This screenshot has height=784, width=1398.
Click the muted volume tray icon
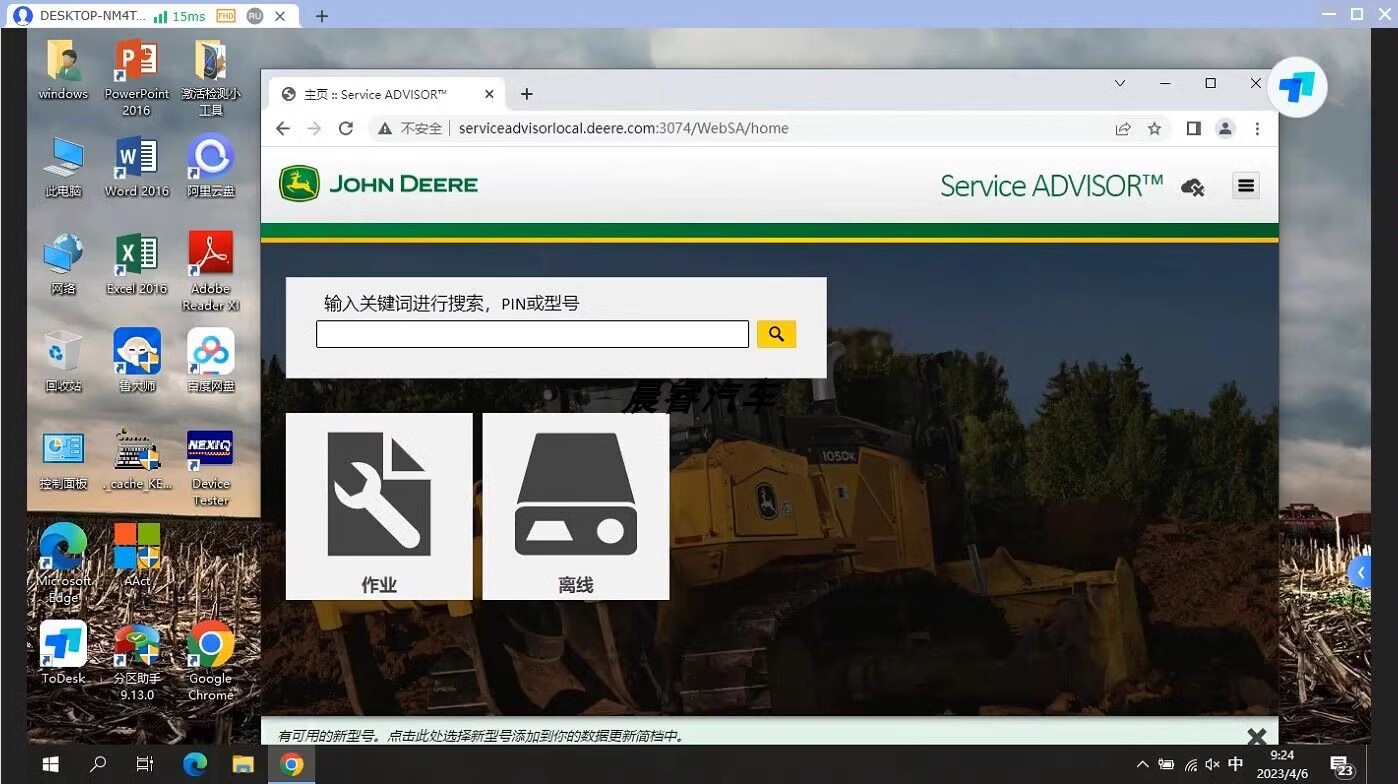pos(1212,765)
